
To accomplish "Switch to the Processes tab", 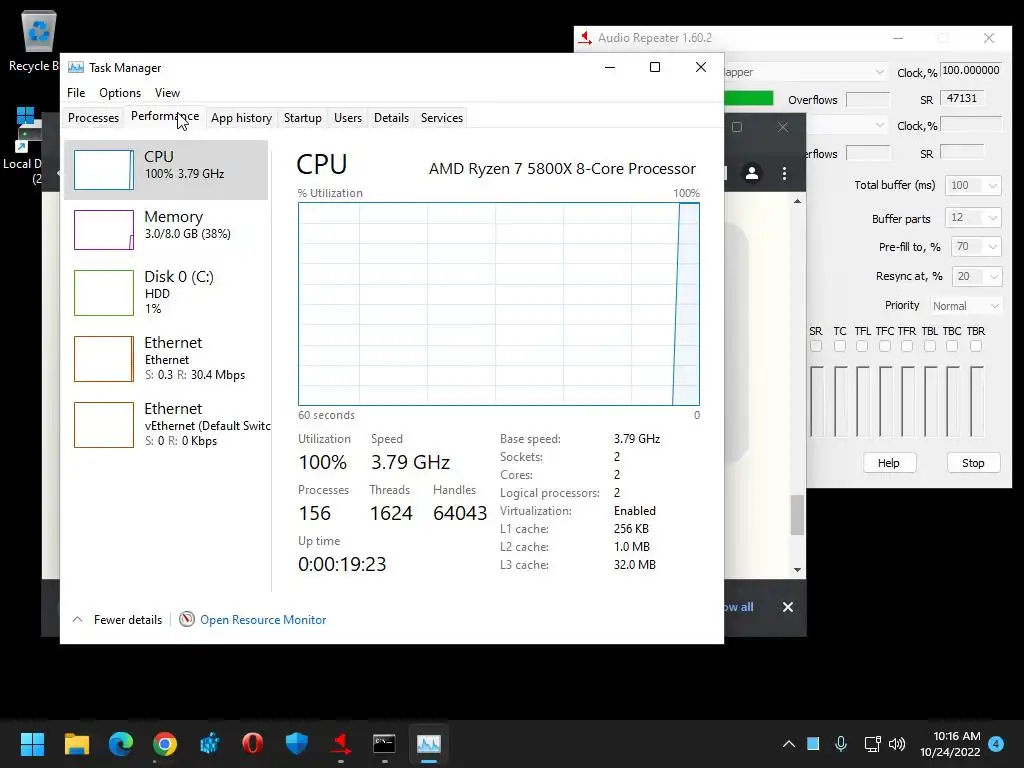I will coord(93,118).
